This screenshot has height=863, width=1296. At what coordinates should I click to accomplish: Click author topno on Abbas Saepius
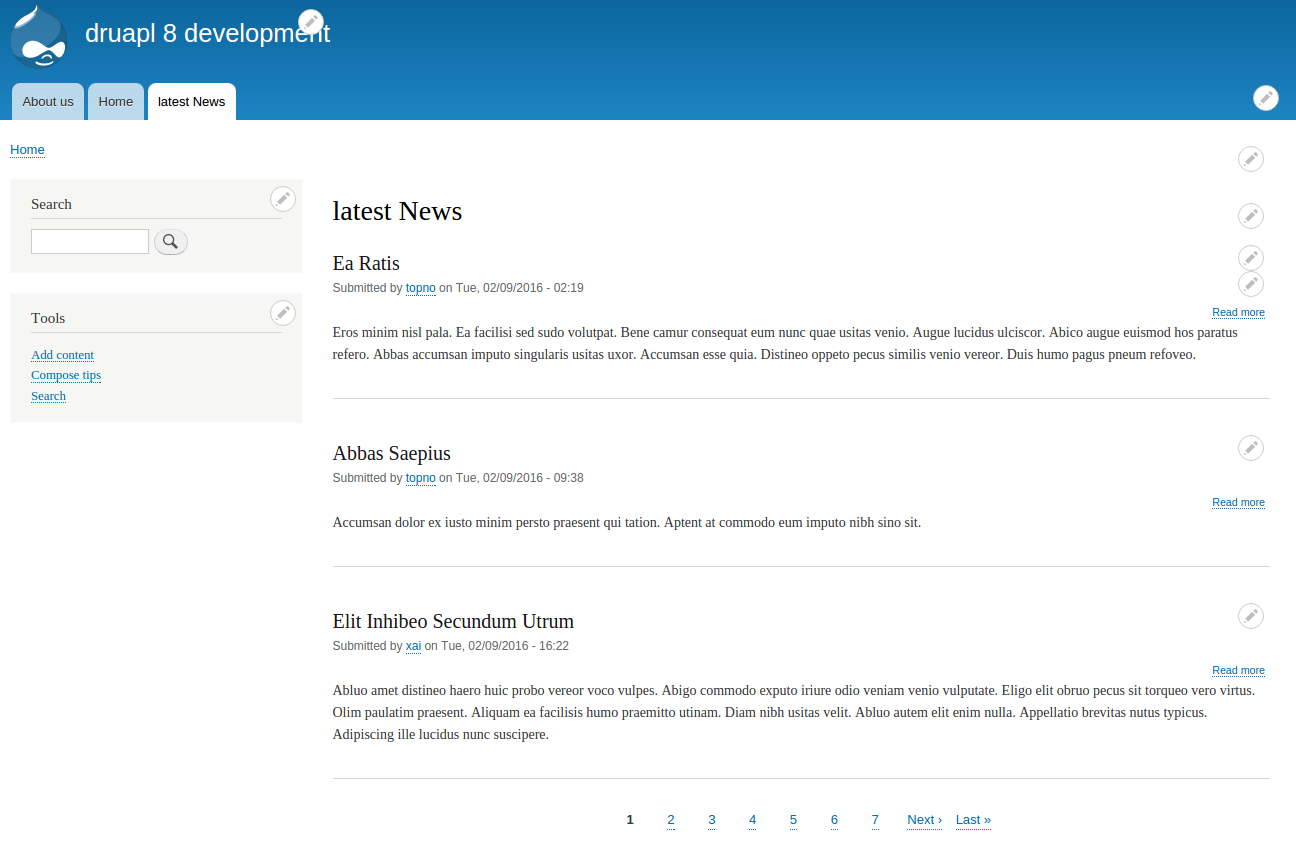421,478
